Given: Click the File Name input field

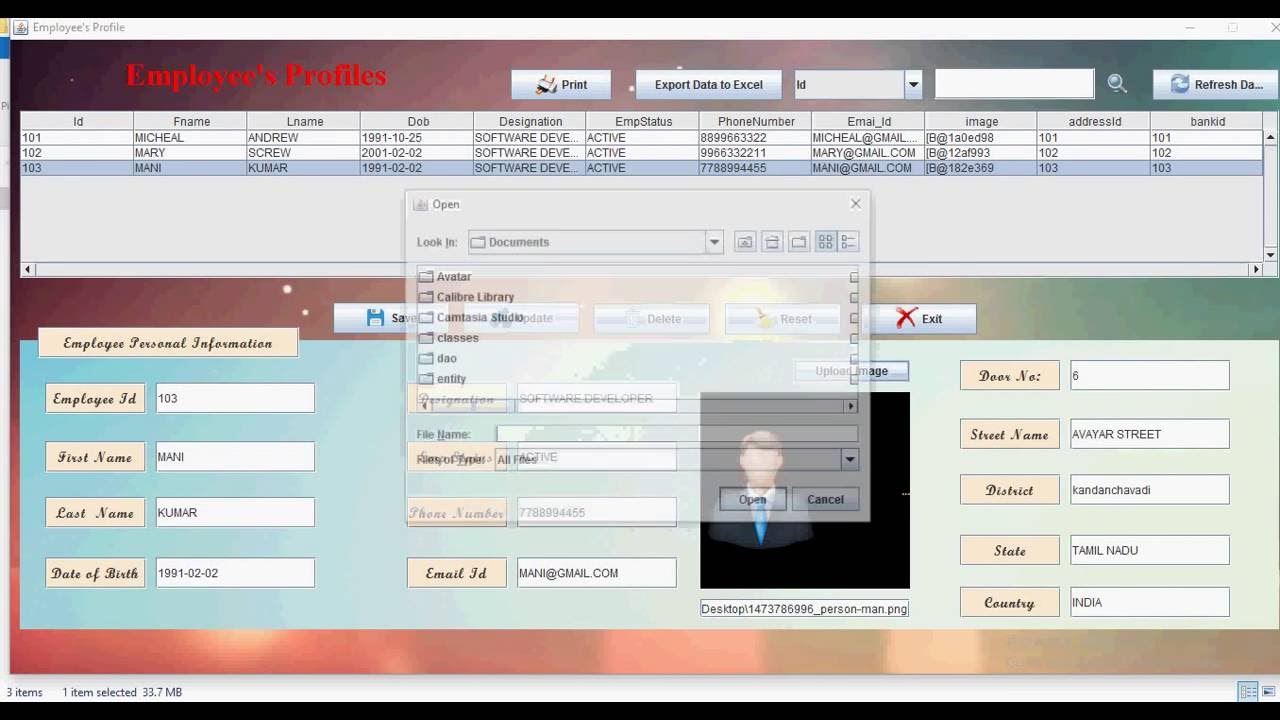Looking at the screenshot, I should pyautogui.click(x=677, y=434).
